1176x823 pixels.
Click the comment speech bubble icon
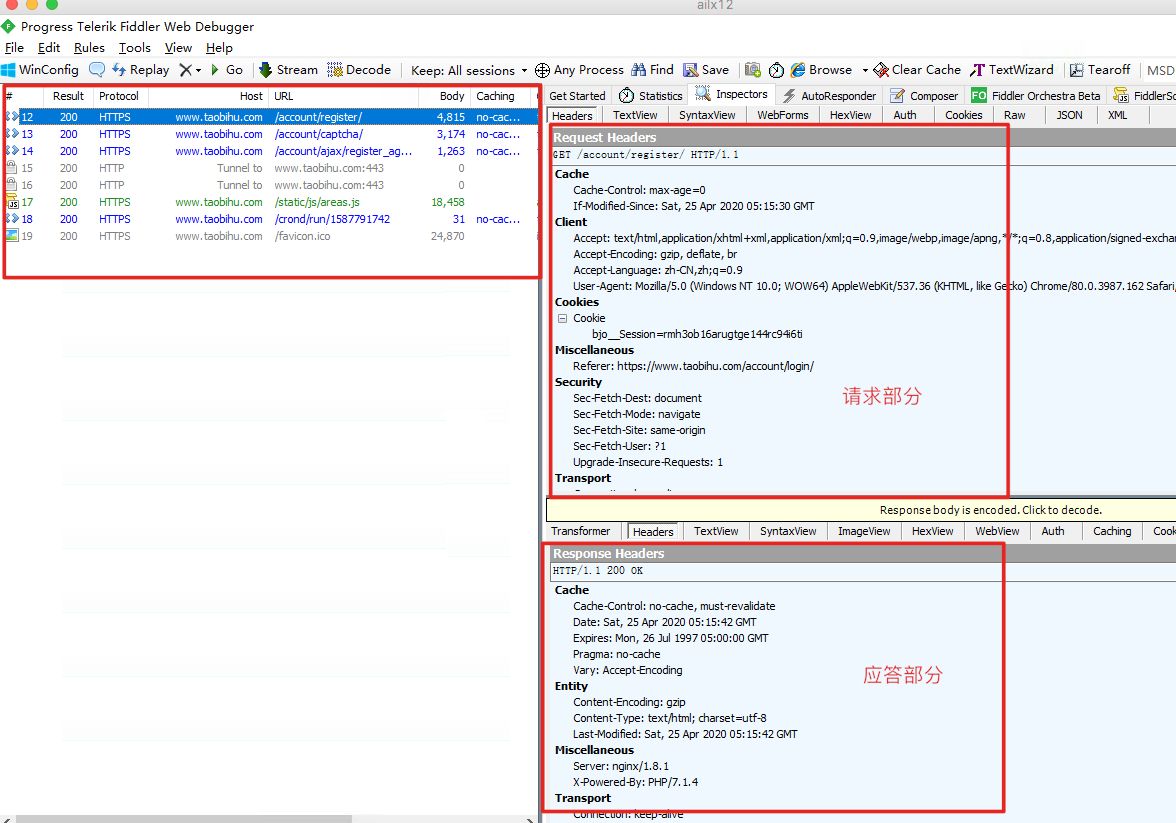97,70
